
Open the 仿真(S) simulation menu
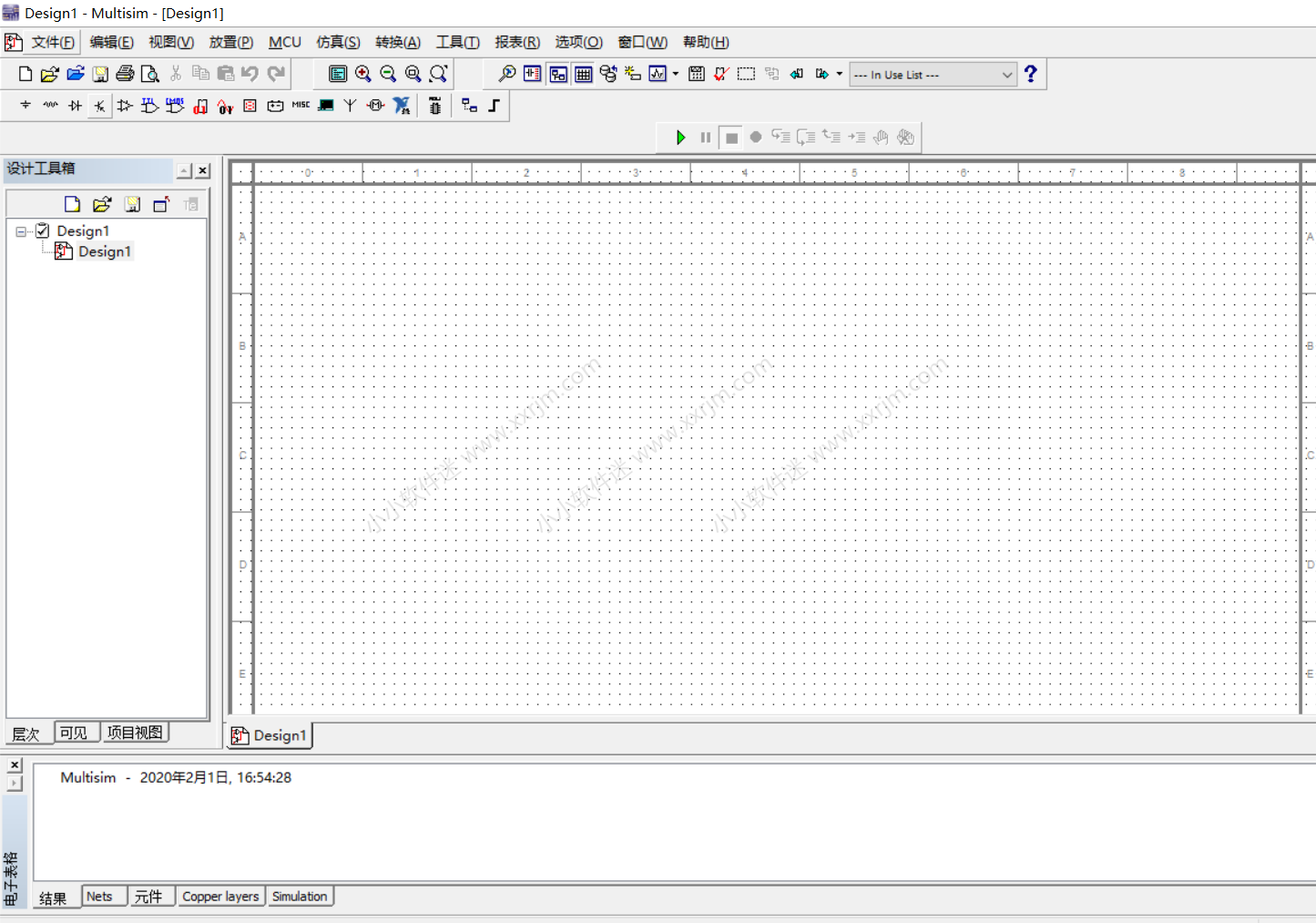tap(338, 42)
